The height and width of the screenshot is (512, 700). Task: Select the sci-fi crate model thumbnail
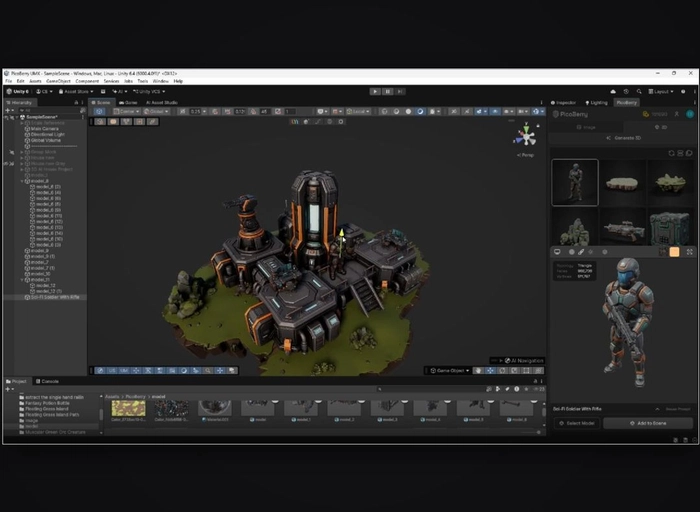(x=671, y=228)
